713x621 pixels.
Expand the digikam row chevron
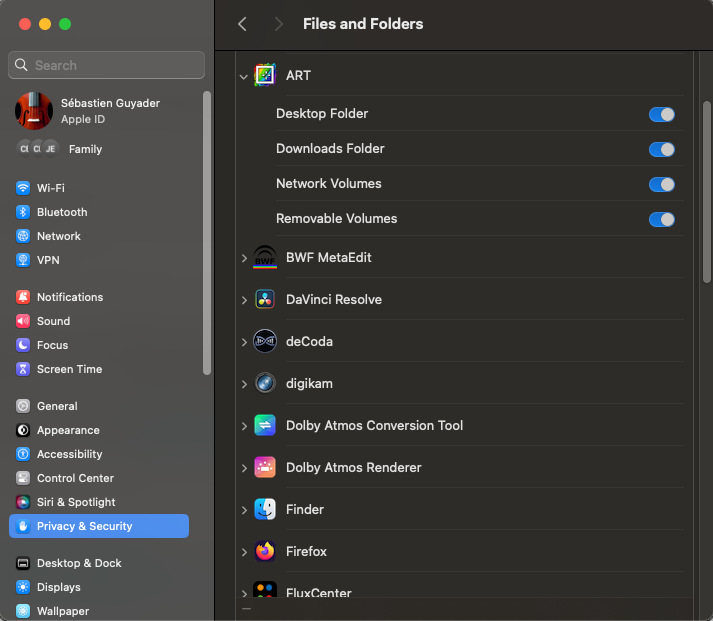pos(244,384)
